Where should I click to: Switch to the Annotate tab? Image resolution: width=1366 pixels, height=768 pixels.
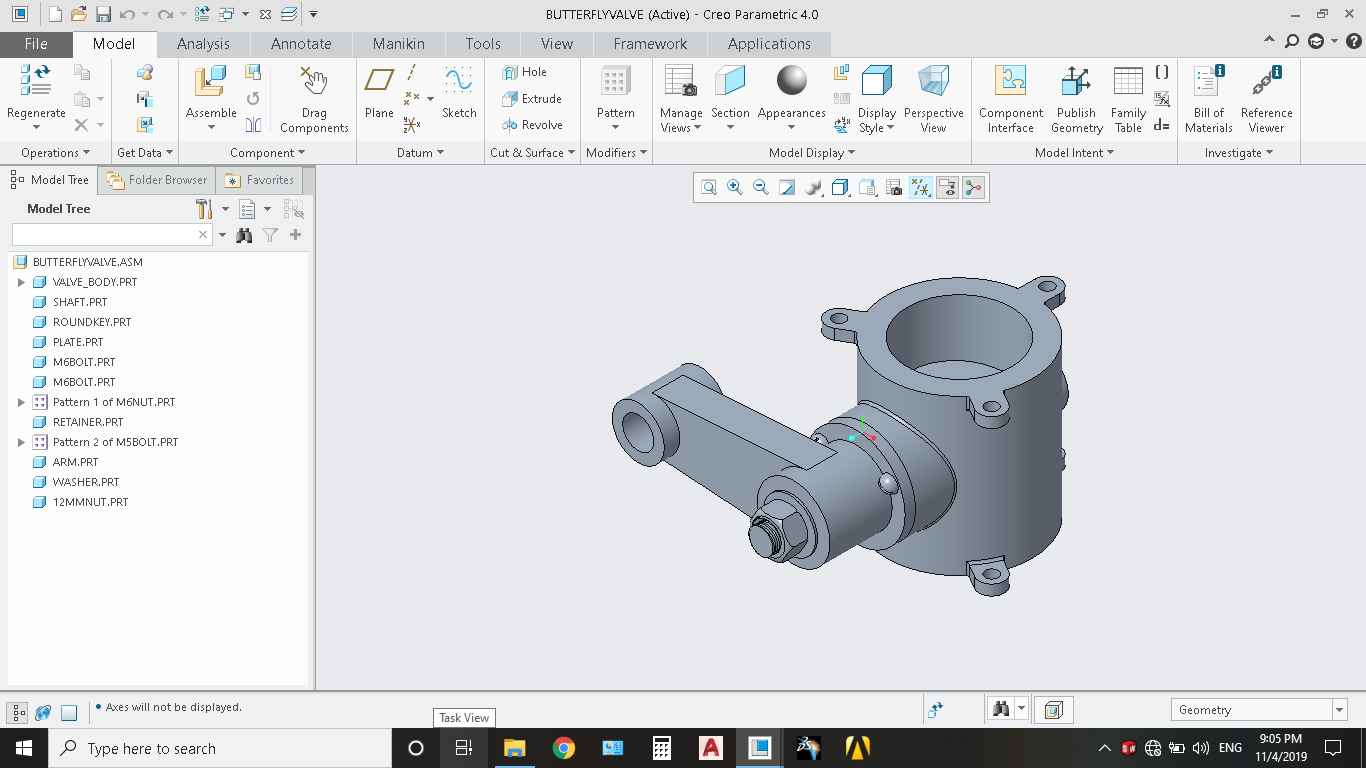point(301,44)
